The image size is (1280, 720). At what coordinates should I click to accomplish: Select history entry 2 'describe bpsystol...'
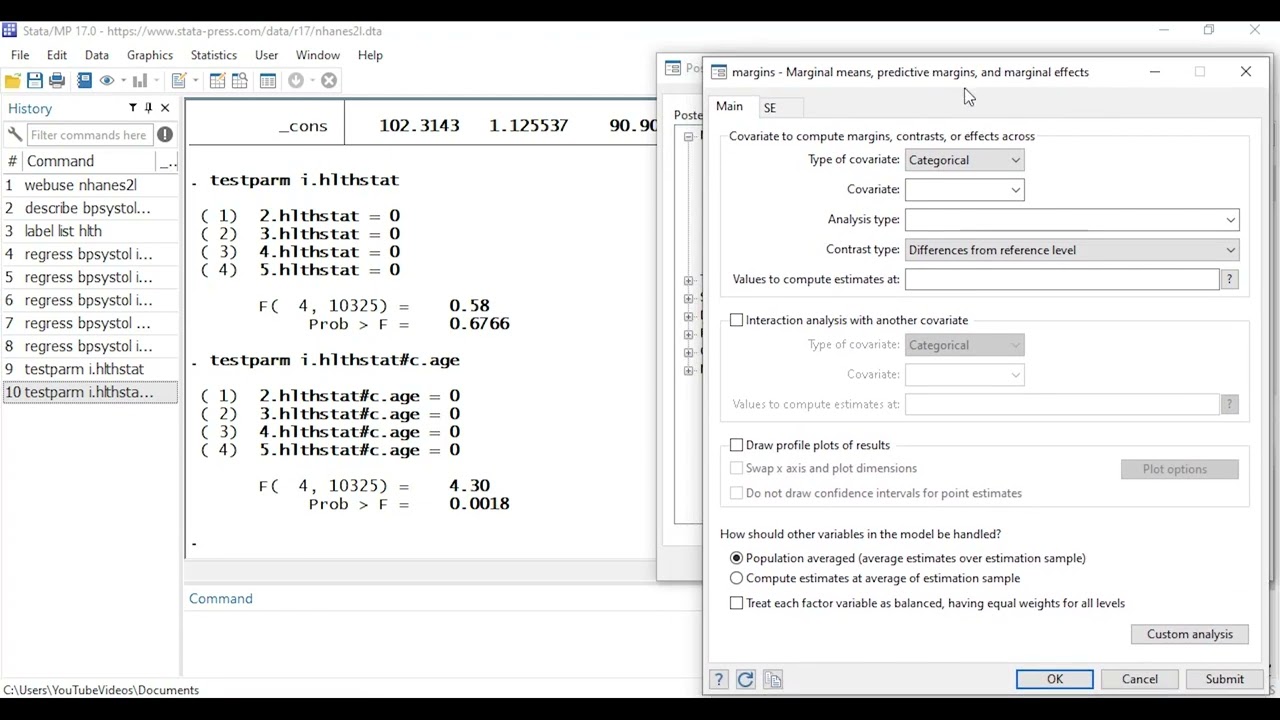tap(90, 208)
